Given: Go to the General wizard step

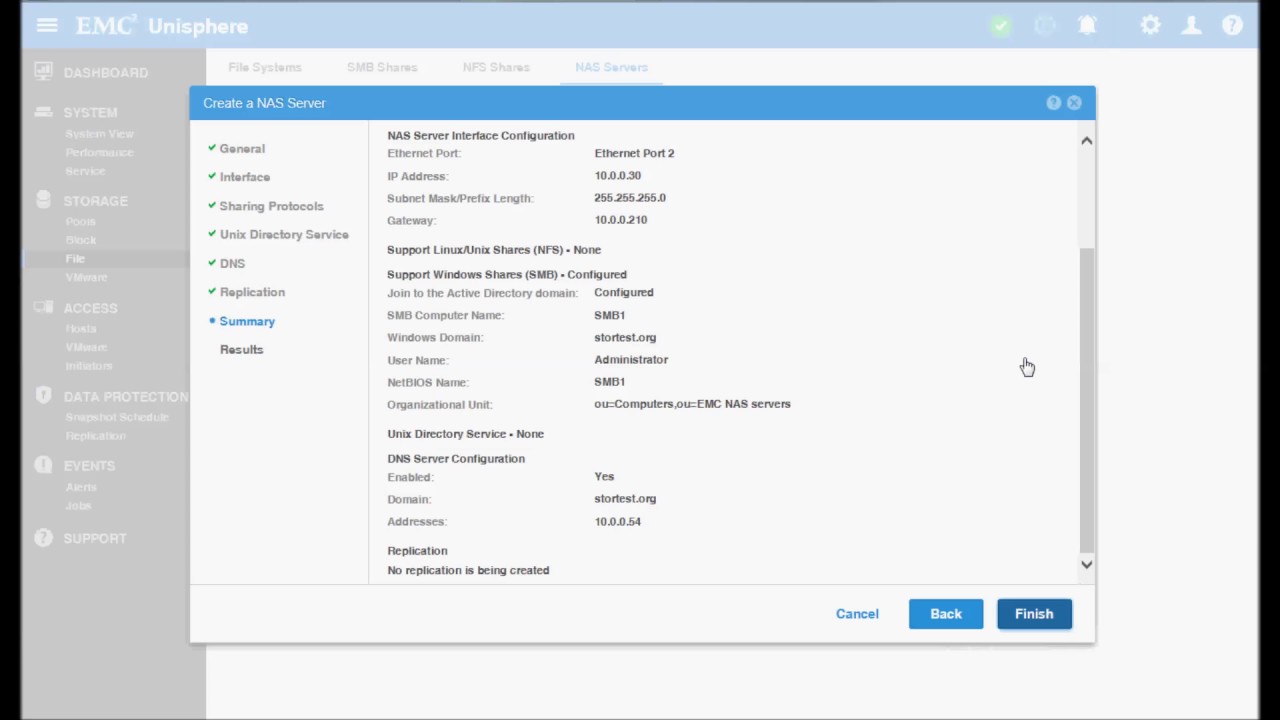Looking at the screenshot, I should (242, 148).
